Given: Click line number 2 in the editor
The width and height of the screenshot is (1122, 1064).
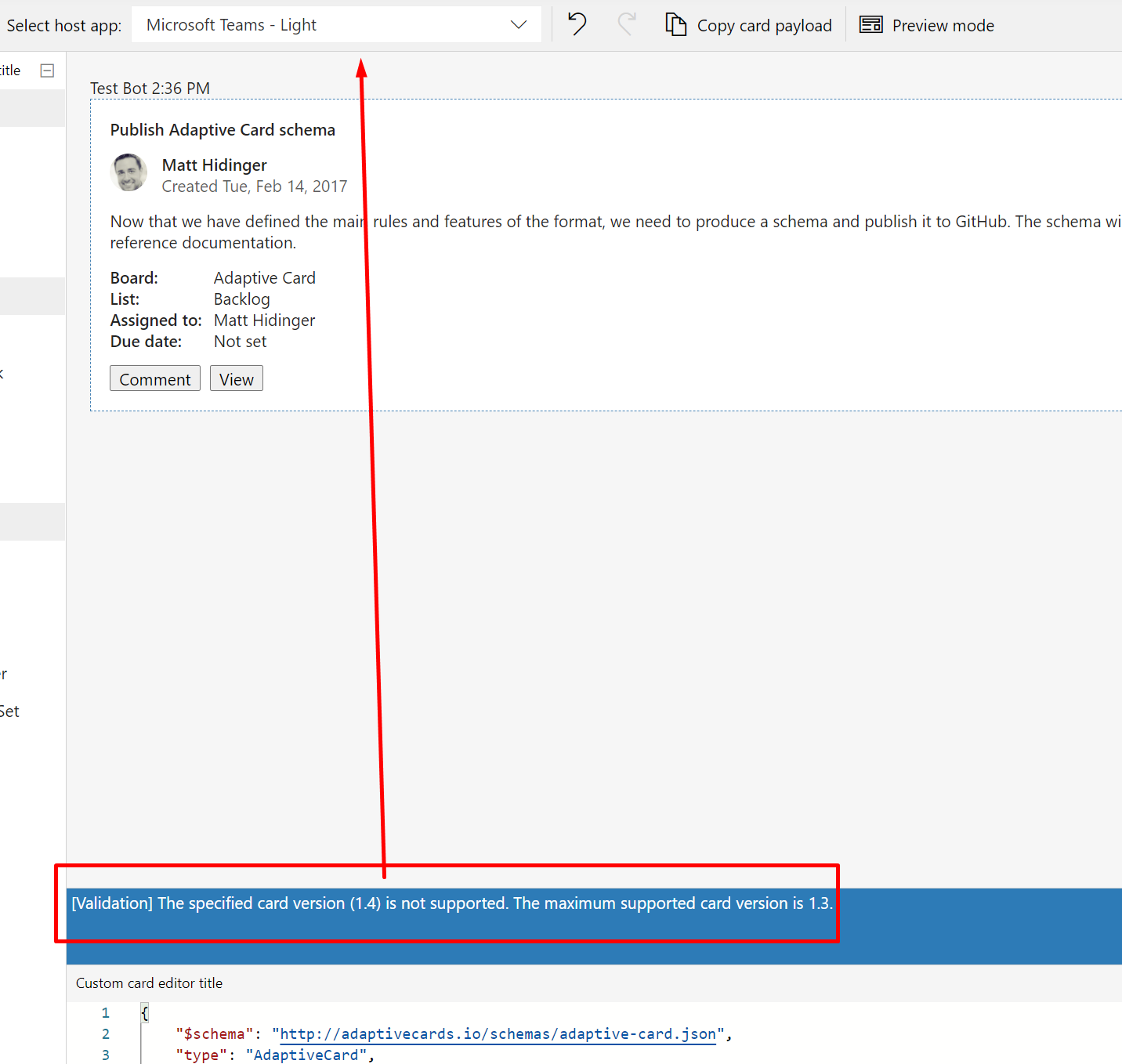Looking at the screenshot, I should point(106,1033).
